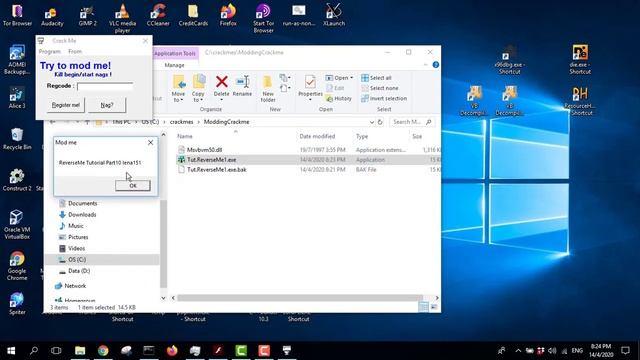Open the Google Chrome desktop icon
Viewport: 640px width, 360px height.
click(x=17, y=266)
